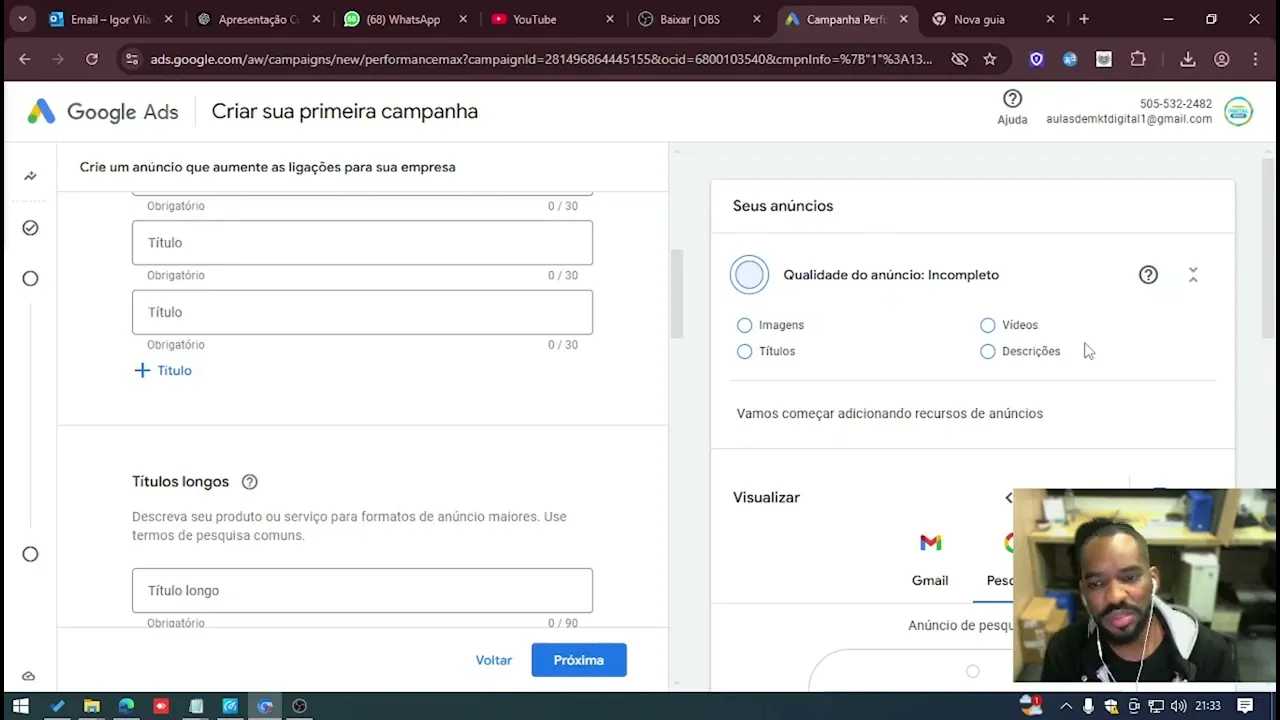This screenshot has height=720, width=1280.
Task: Click the site info icon in address bar
Action: 131,59
